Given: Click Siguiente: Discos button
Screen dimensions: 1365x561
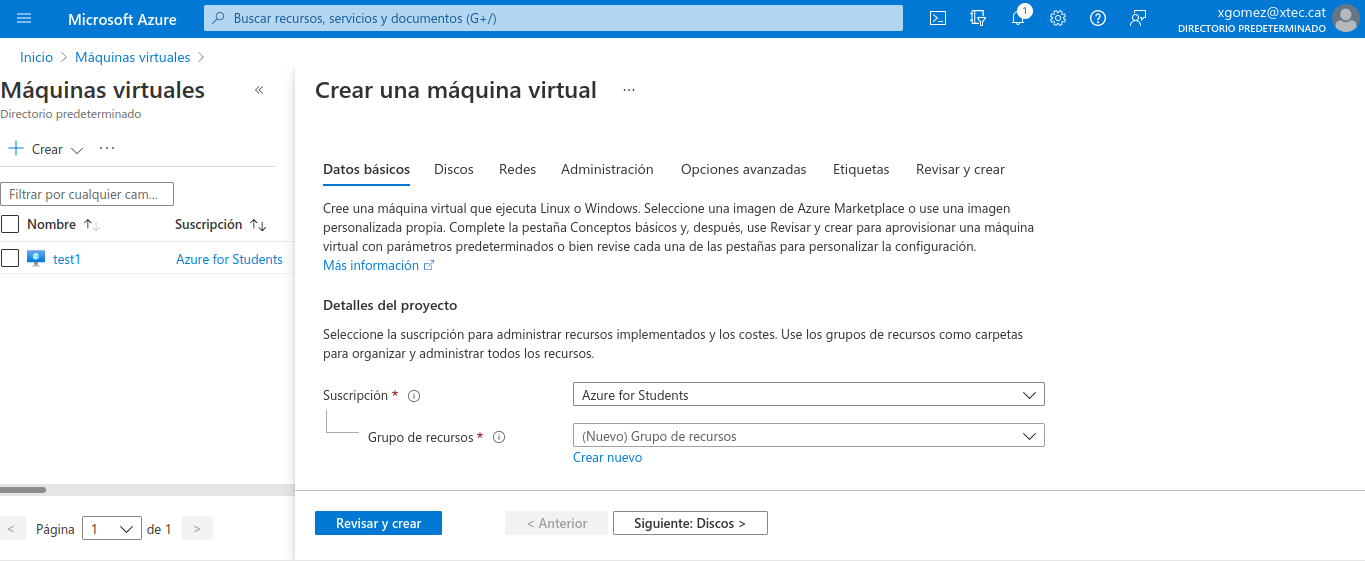Looking at the screenshot, I should (690, 523).
